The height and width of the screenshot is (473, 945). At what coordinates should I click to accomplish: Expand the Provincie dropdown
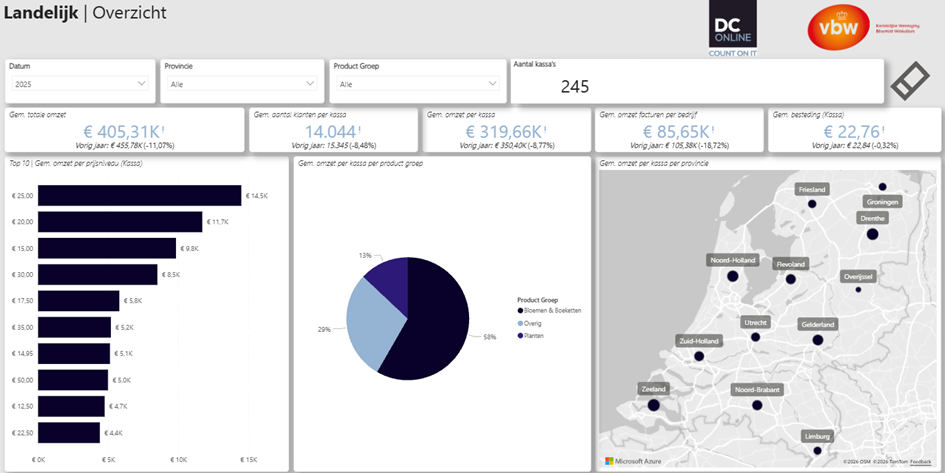(242, 85)
